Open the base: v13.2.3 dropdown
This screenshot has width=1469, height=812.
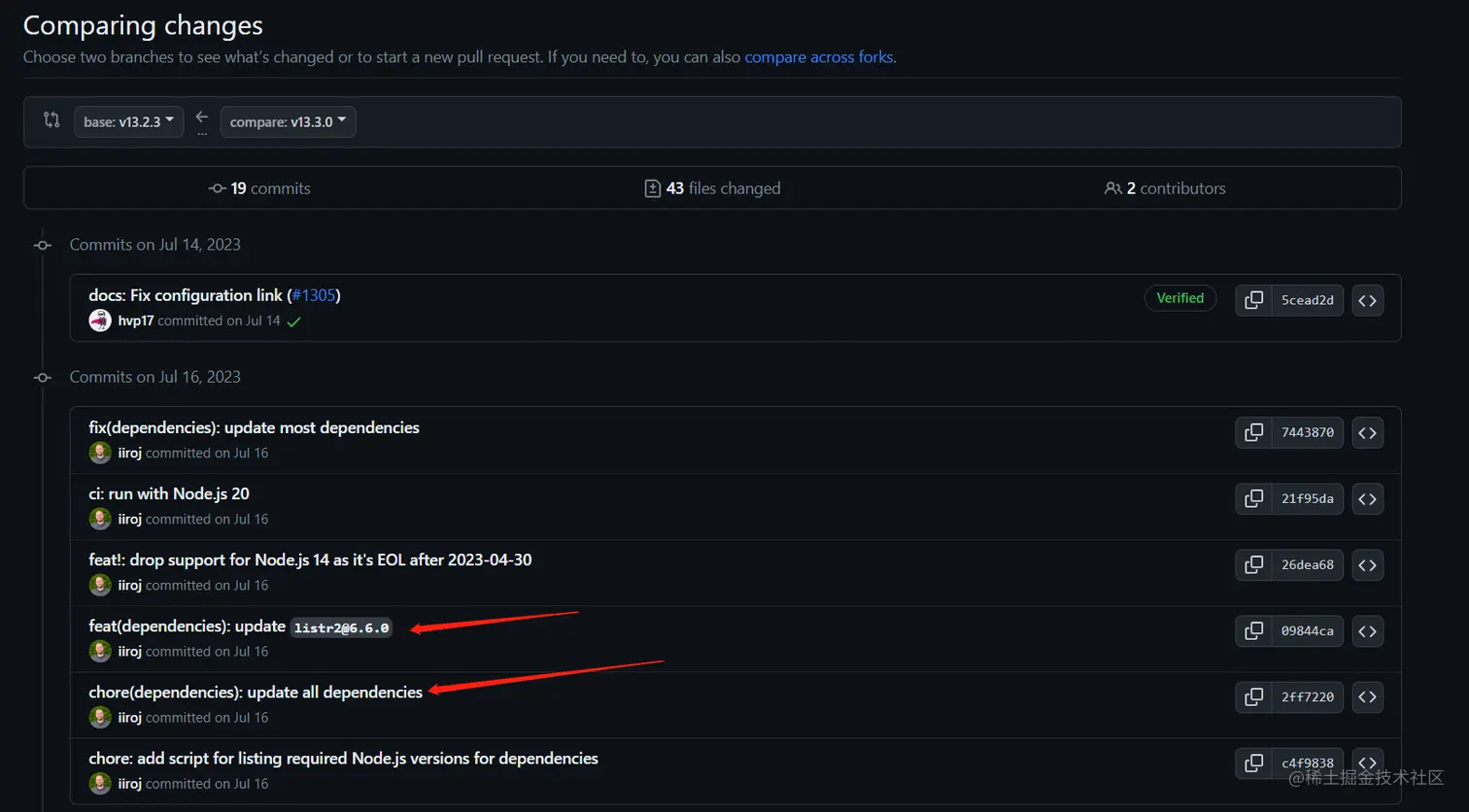[x=128, y=121]
